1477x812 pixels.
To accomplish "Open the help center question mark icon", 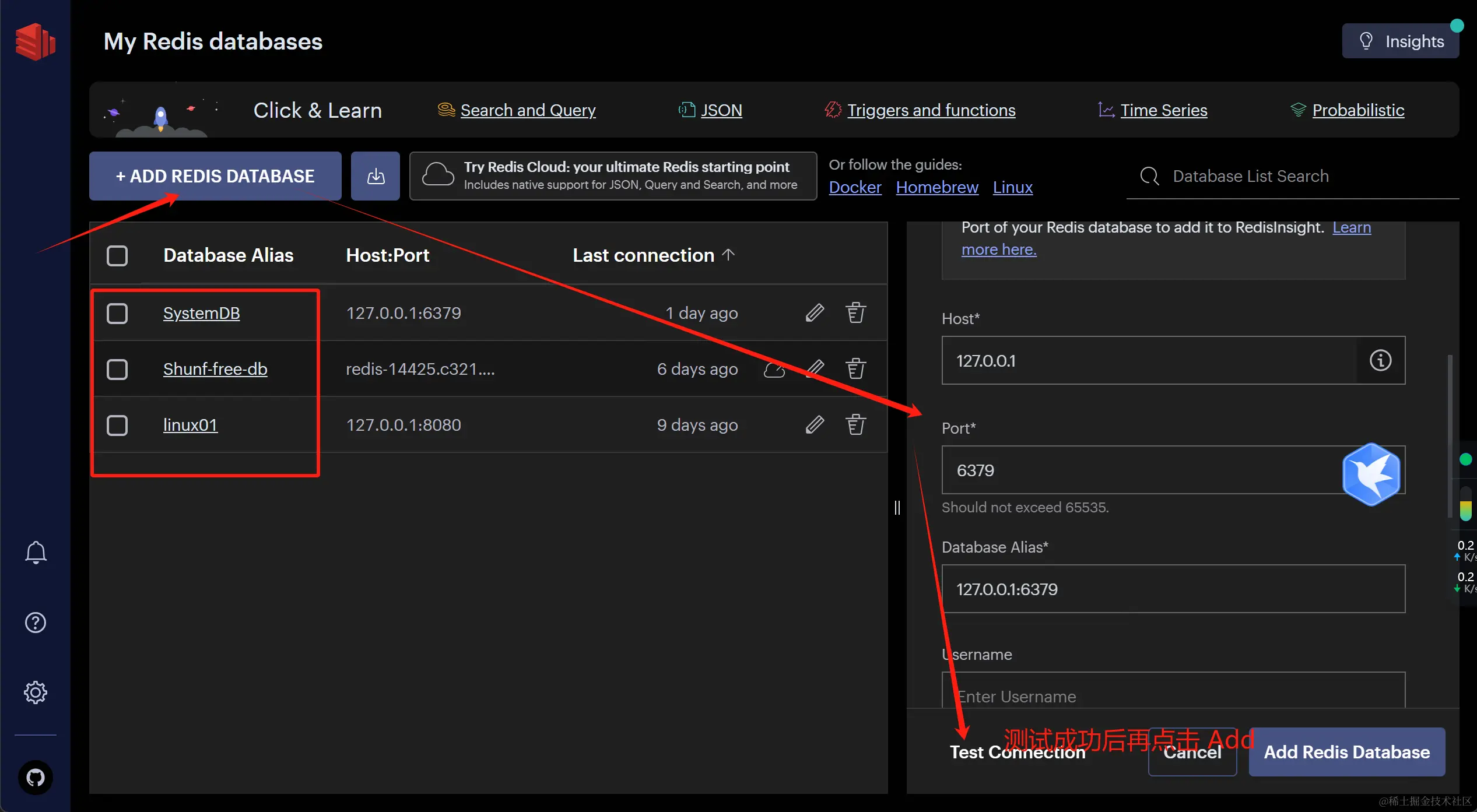I will point(36,623).
